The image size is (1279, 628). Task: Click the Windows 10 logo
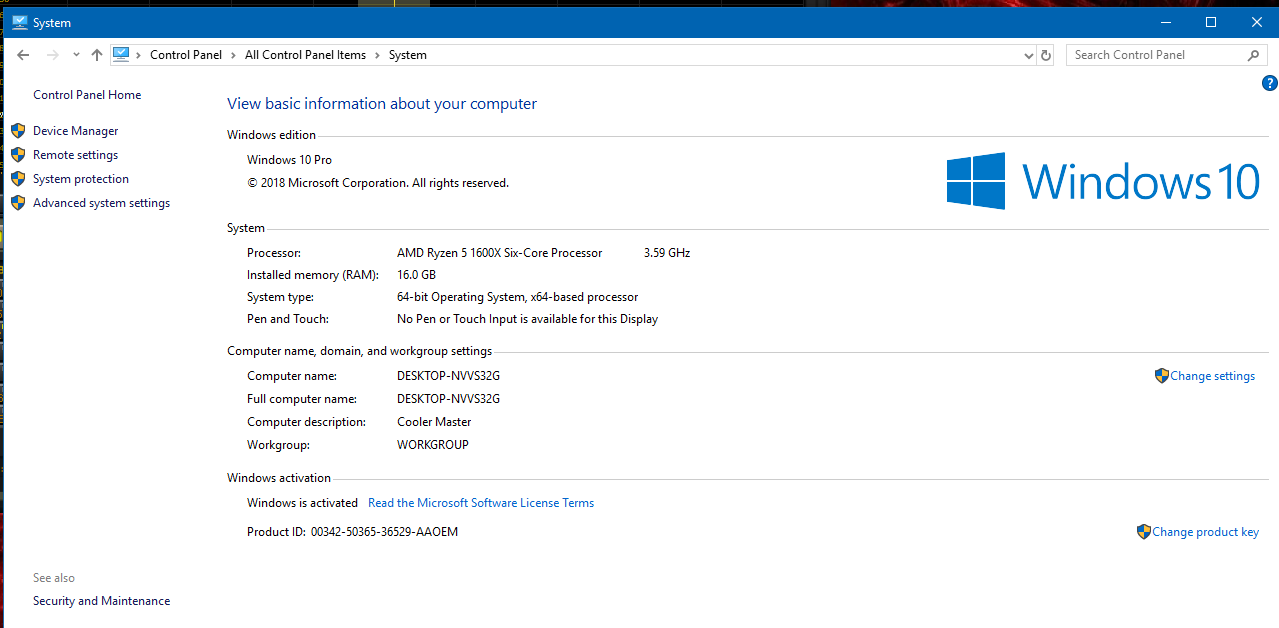click(1103, 181)
